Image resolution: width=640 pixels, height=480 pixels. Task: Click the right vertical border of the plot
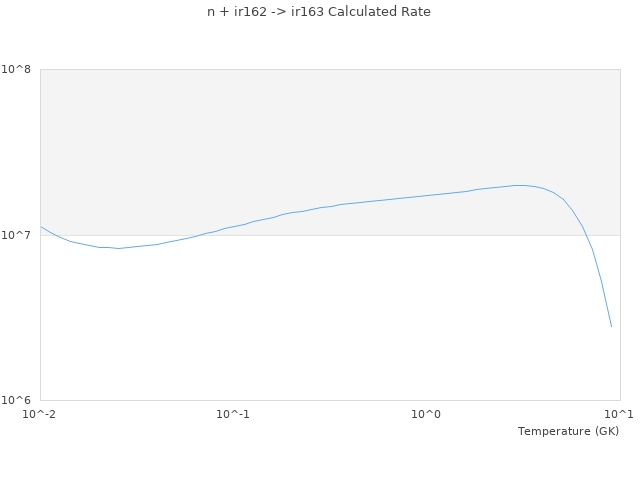[620, 300]
